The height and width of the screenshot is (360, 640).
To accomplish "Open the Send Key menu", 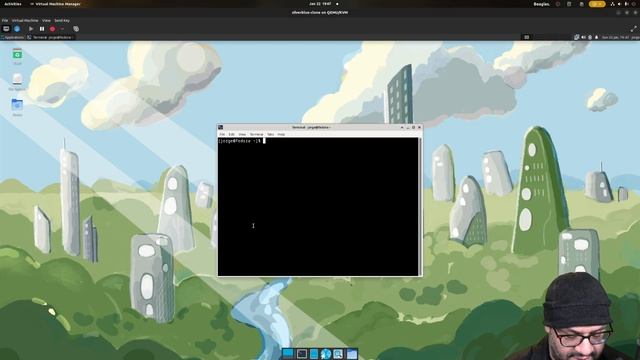I will click(x=62, y=20).
